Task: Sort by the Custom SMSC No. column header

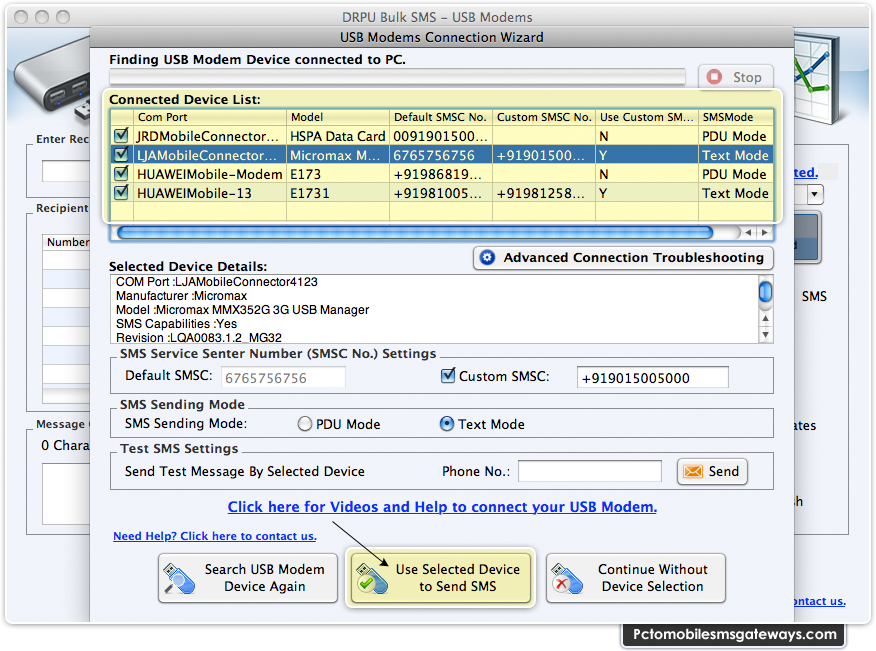Action: (x=544, y=117)
